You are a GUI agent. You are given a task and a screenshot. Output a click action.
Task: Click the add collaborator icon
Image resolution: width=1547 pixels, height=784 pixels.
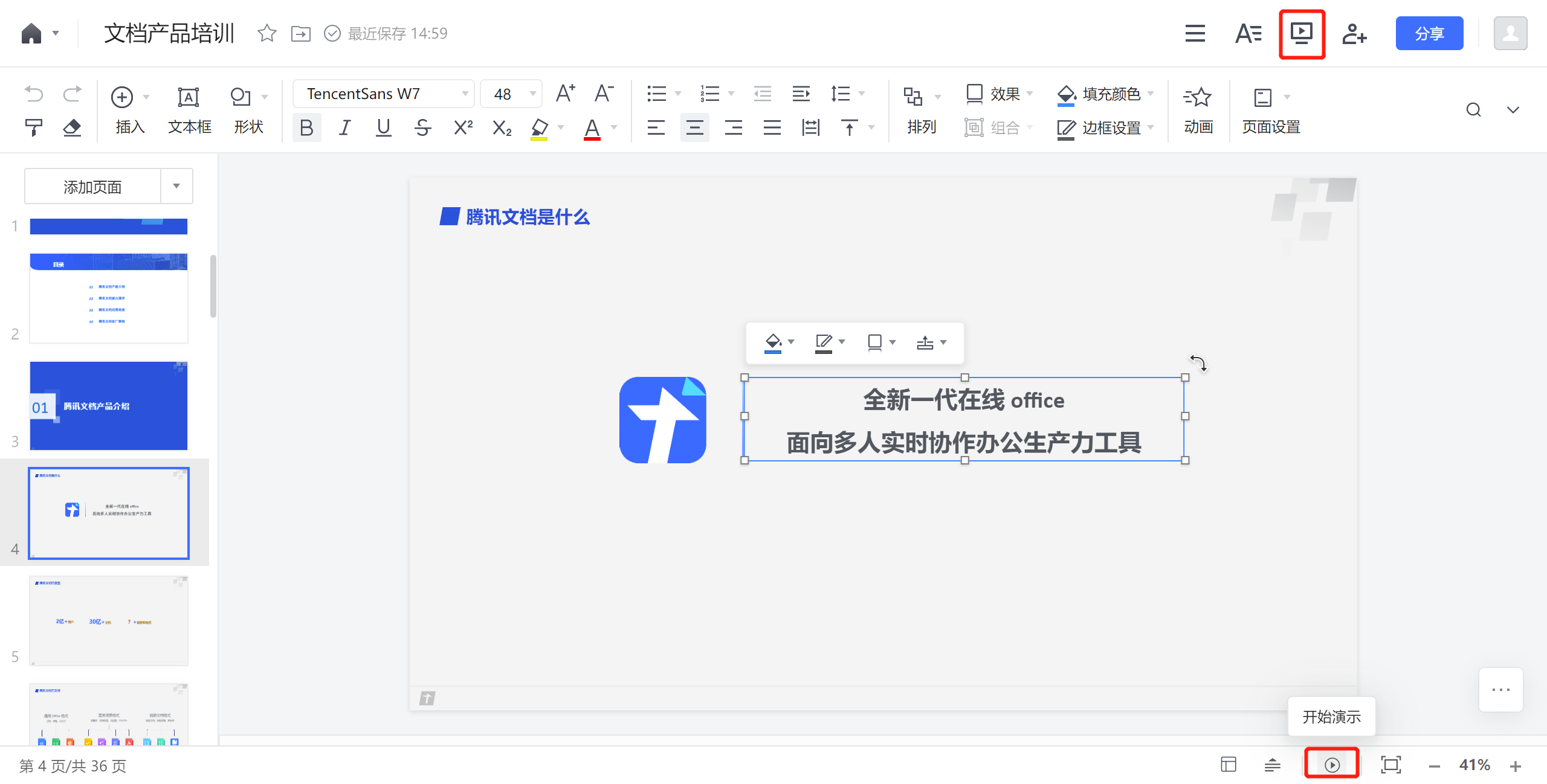click(1354, 34)
